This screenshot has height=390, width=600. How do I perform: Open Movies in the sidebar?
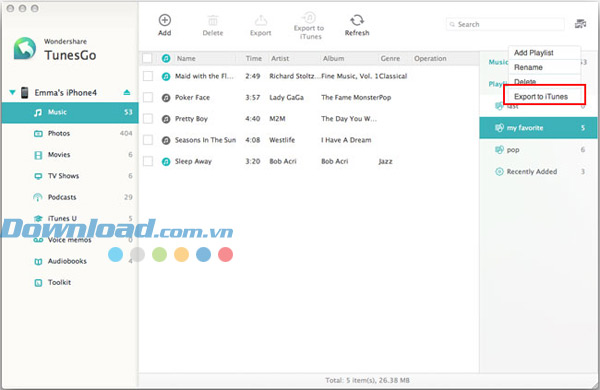(x=70, y=155)
